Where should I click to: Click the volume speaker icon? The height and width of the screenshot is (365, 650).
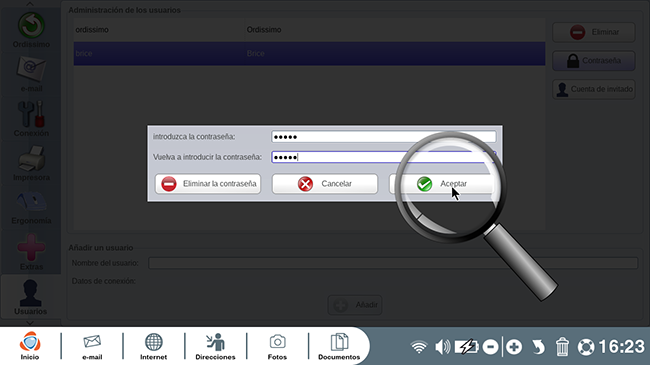coord(442,347)
